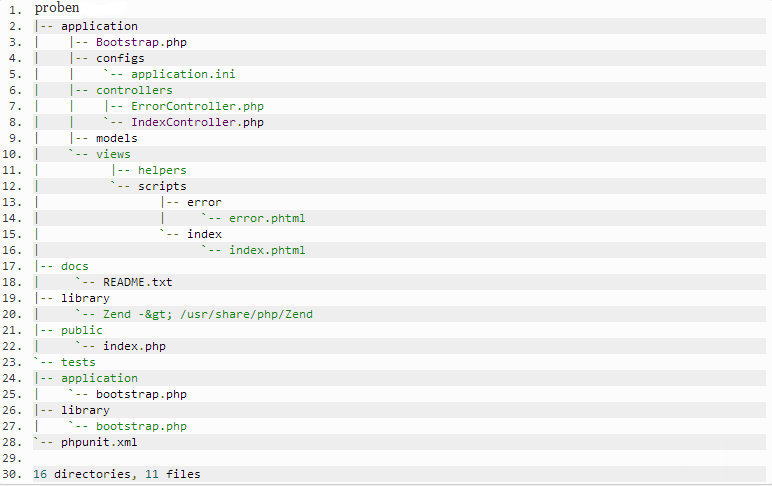
Task: Click line number 30 in gutter
Action: pos(12,474)
